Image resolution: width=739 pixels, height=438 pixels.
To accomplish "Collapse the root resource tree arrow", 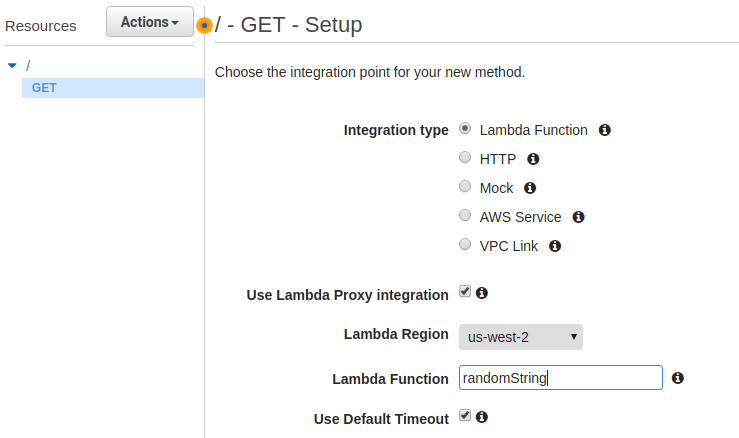I will [12, 66].
